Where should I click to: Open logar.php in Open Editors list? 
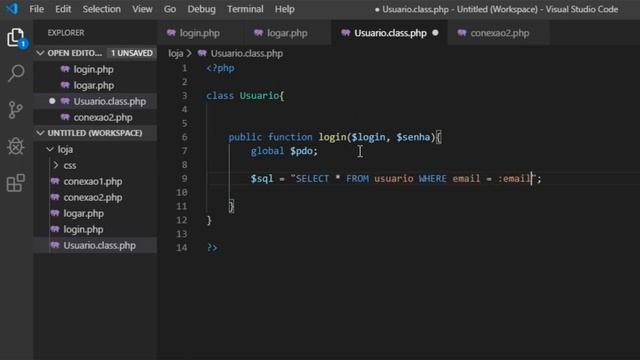(94, 85)
